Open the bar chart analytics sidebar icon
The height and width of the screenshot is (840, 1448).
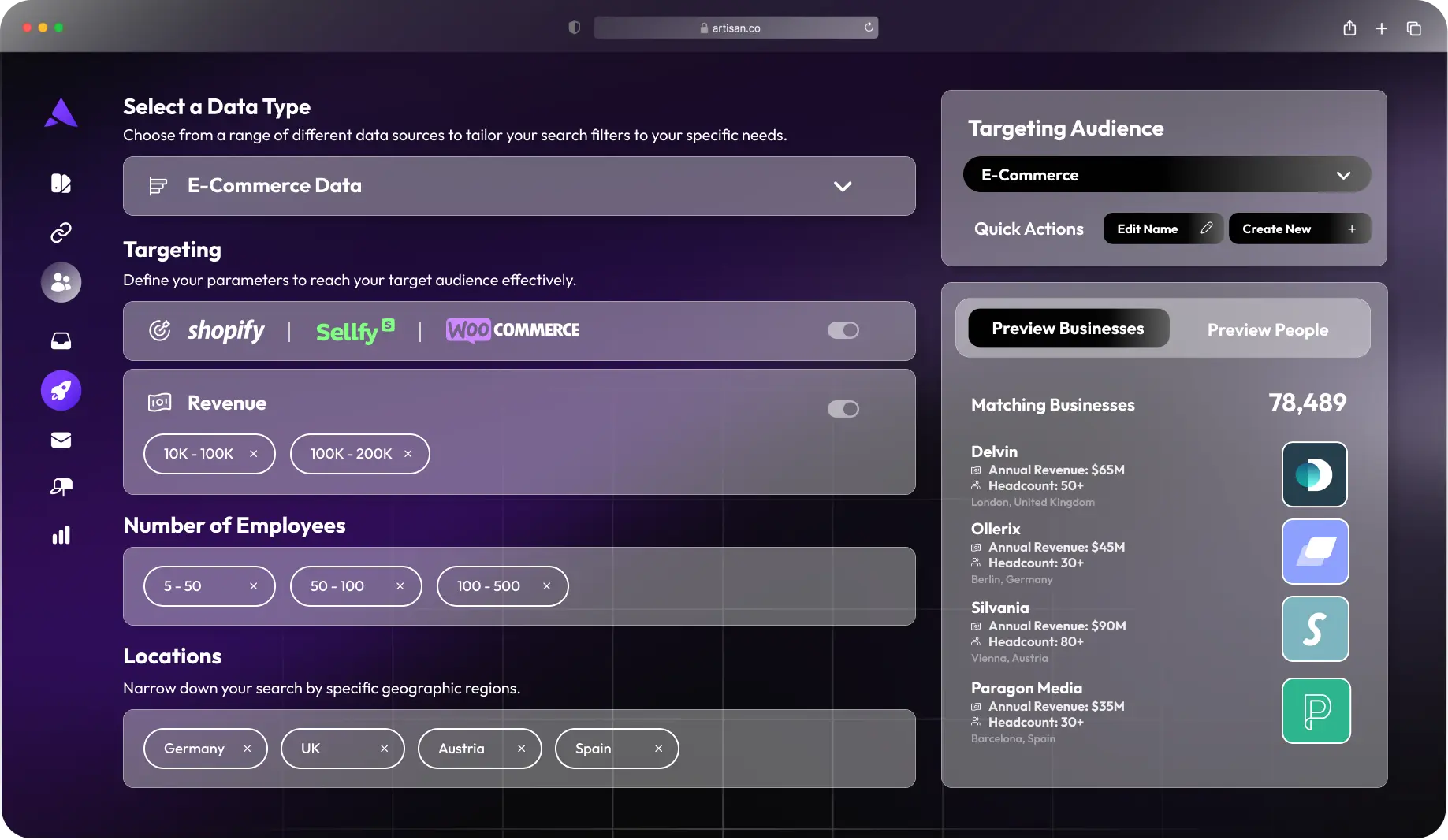coord(61,536)
